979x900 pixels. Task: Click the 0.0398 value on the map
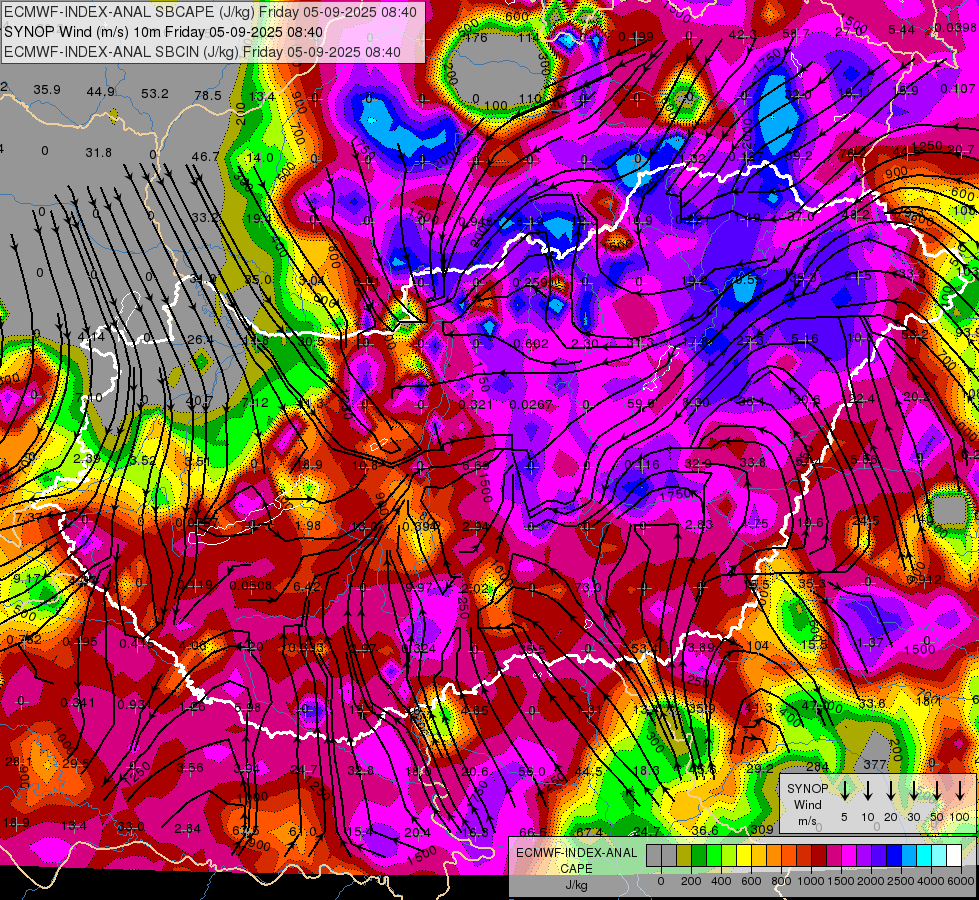(x=956, y=27)
